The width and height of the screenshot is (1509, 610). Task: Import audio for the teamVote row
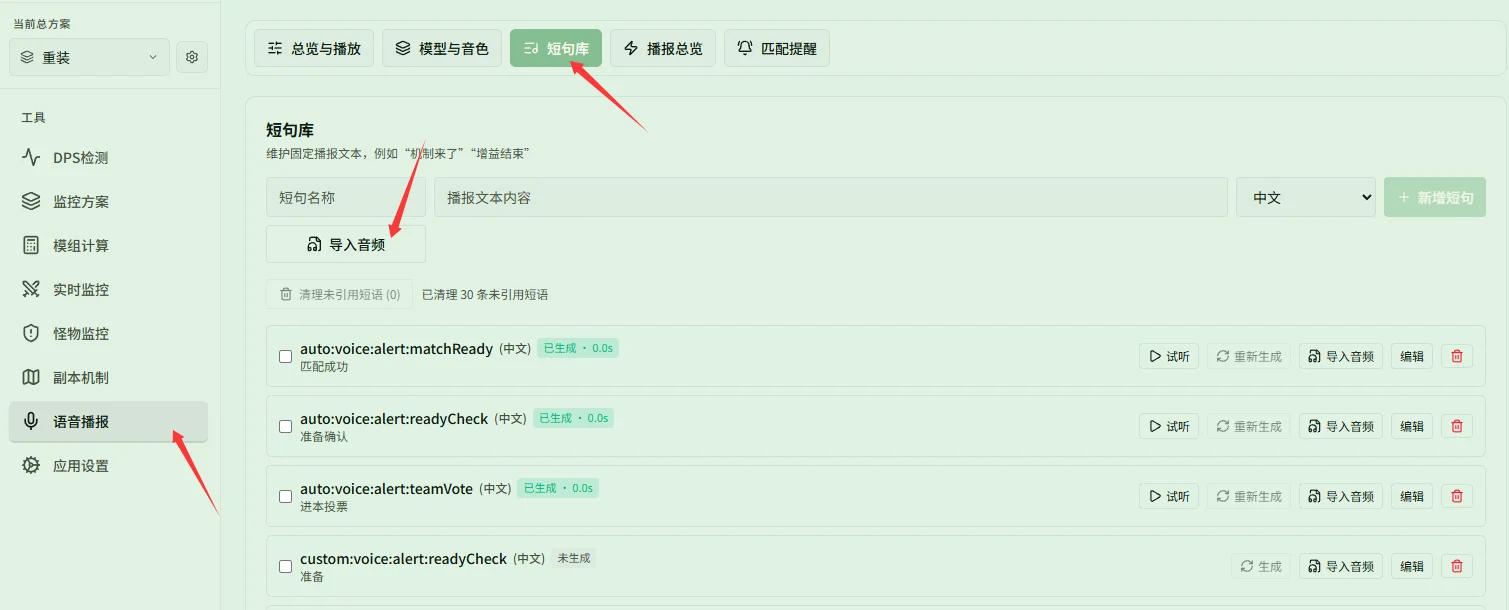click(1341, 497)
